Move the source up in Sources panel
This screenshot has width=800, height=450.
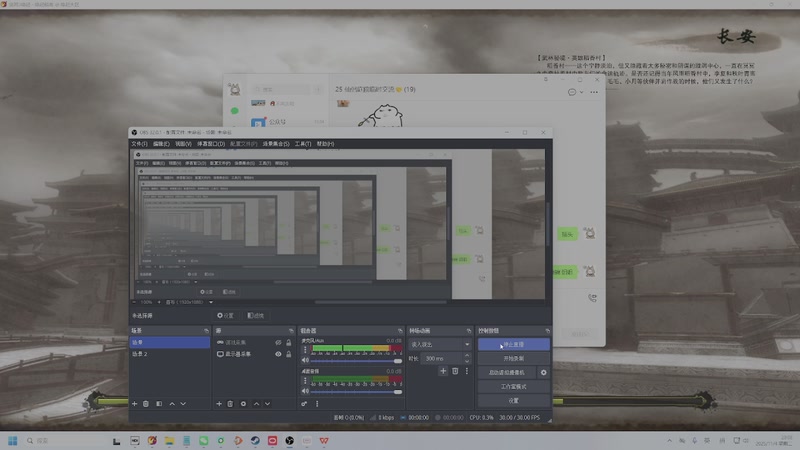[x=256, y=404]
